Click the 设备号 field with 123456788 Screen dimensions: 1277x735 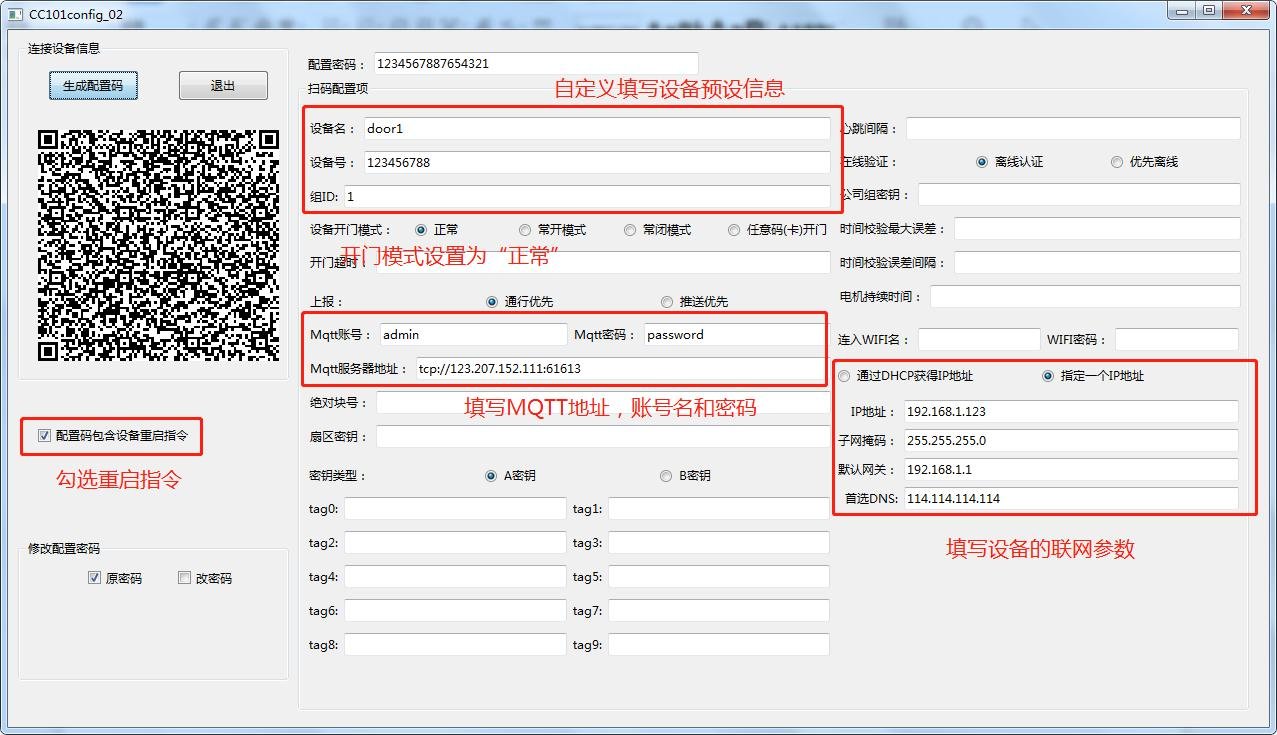(x=596, y=162)
